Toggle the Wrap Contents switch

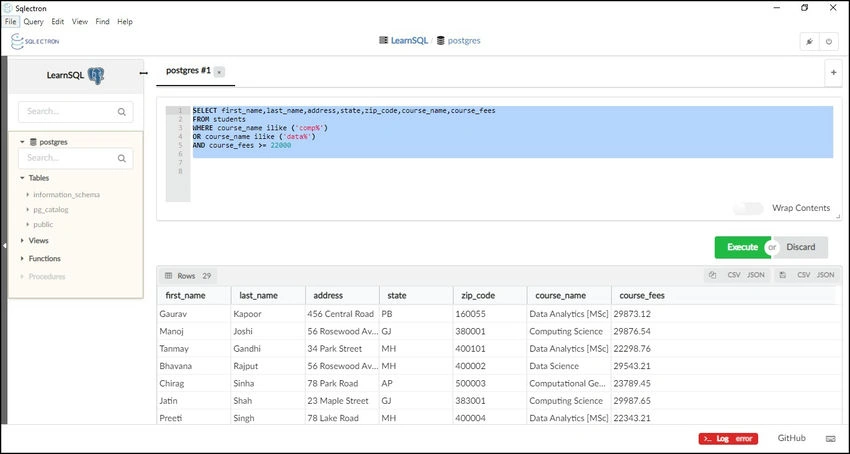coord(748,208)
